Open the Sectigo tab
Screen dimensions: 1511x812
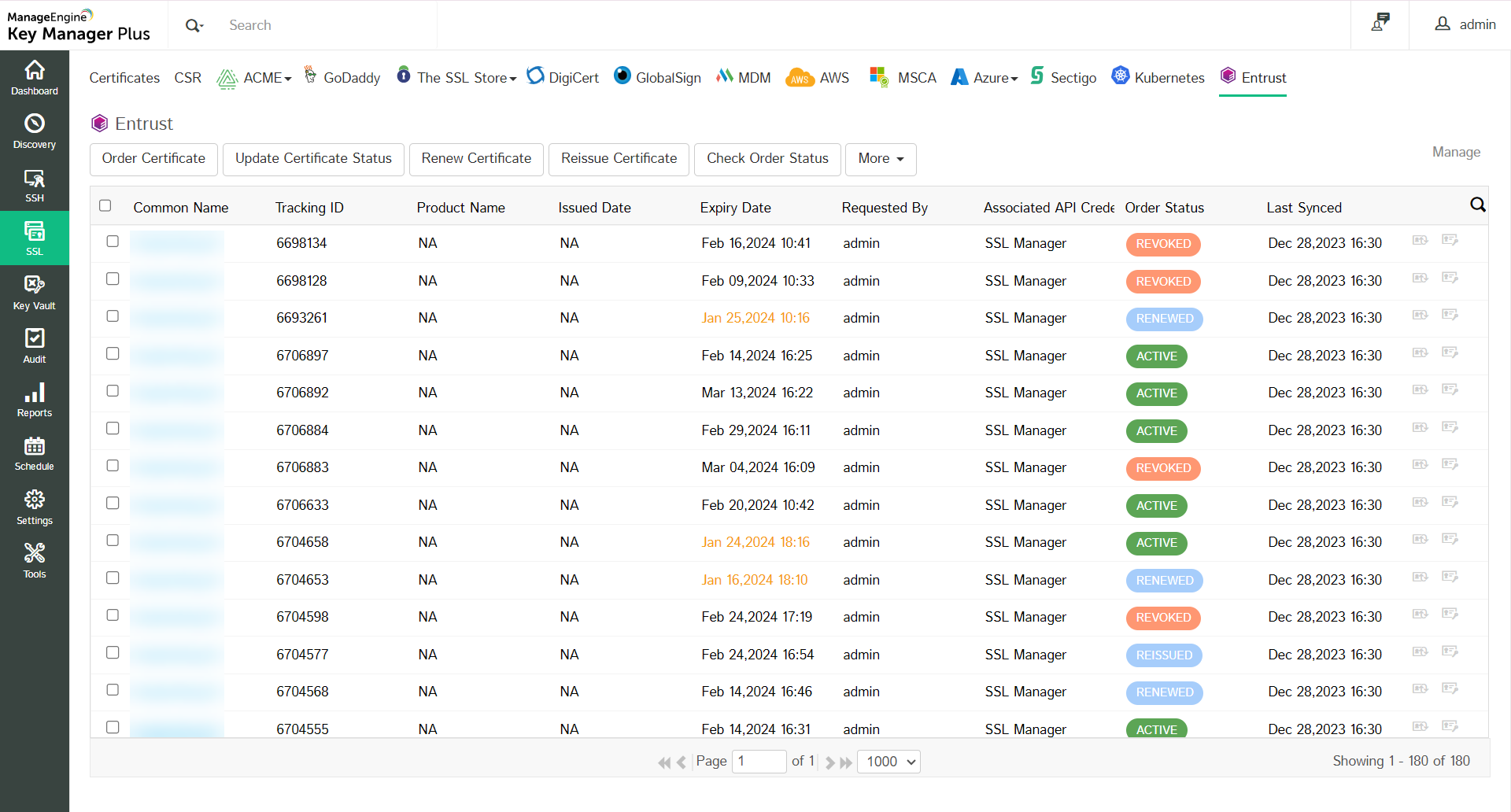pos(1063,78)
